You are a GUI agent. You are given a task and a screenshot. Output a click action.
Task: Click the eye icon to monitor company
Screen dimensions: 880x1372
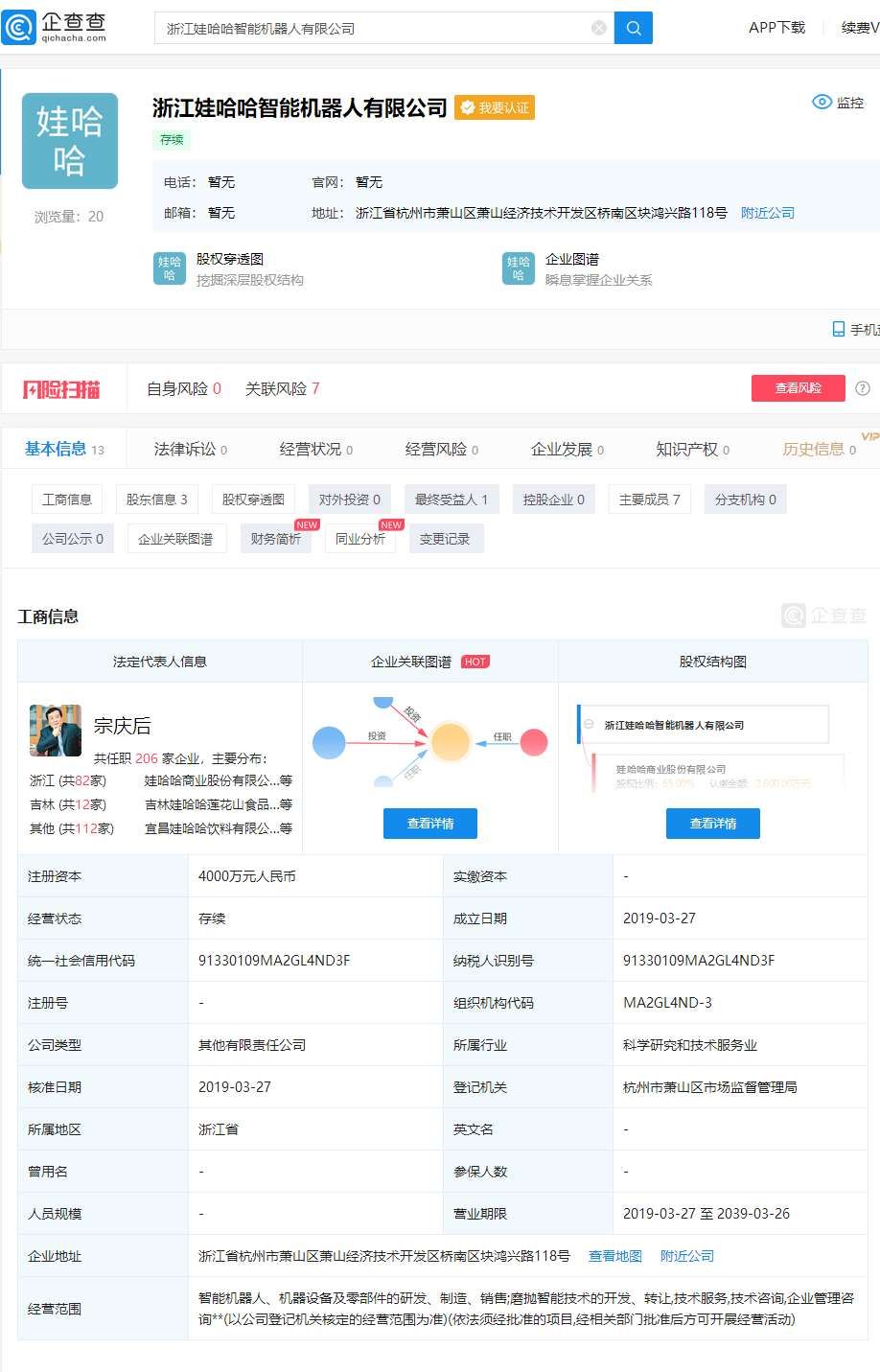822,103
